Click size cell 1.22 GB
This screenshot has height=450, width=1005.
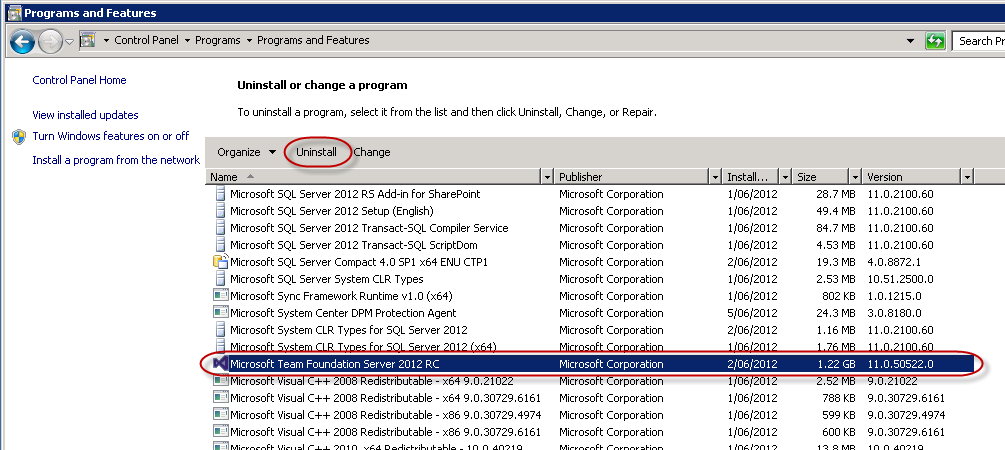(836, 364)
